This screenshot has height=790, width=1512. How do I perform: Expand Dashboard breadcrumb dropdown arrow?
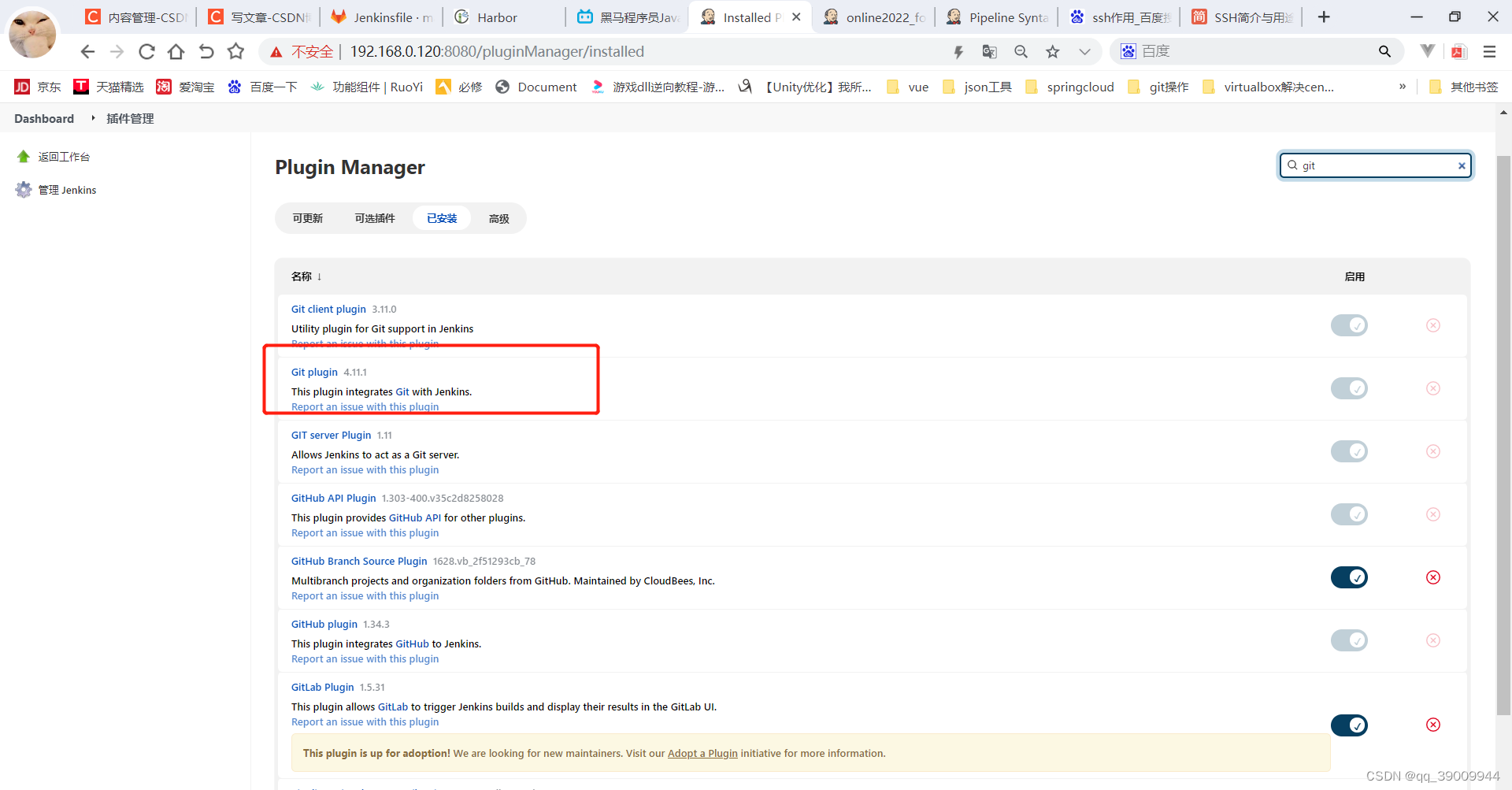93,118
